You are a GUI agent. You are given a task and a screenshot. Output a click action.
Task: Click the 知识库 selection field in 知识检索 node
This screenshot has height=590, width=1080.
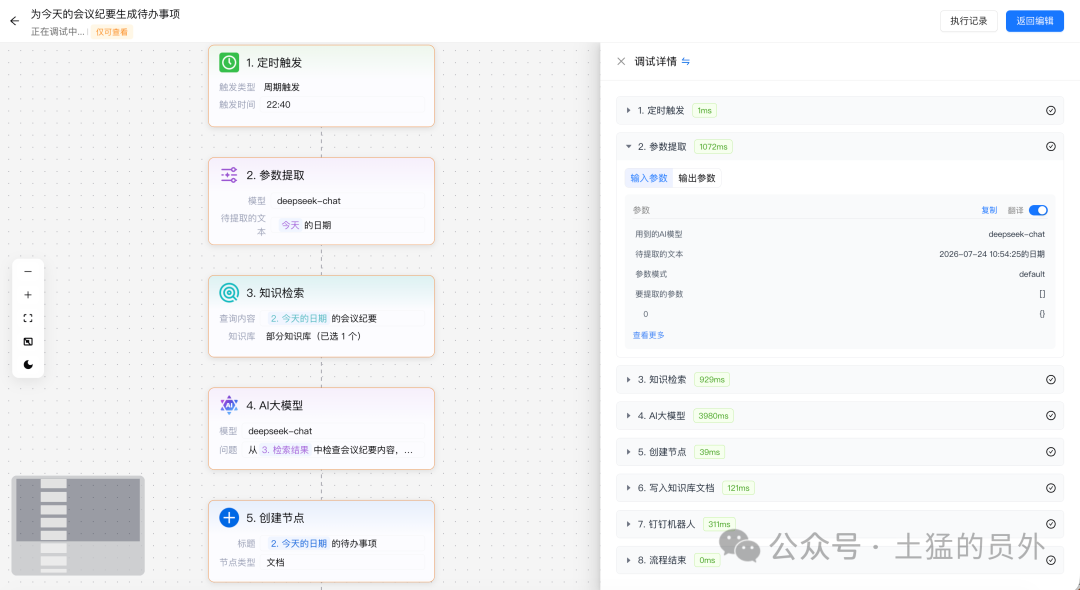click(344, 337)
